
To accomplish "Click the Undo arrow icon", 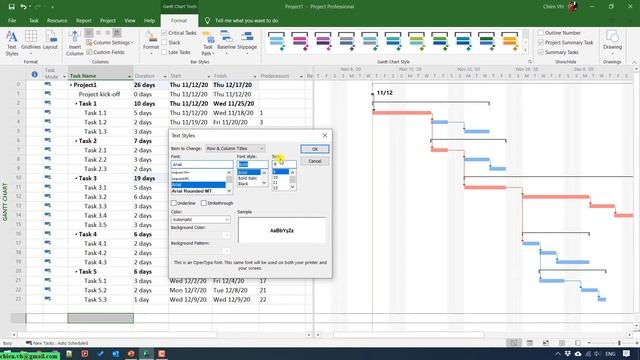I will pyautogui.click(x=23, y=7).
